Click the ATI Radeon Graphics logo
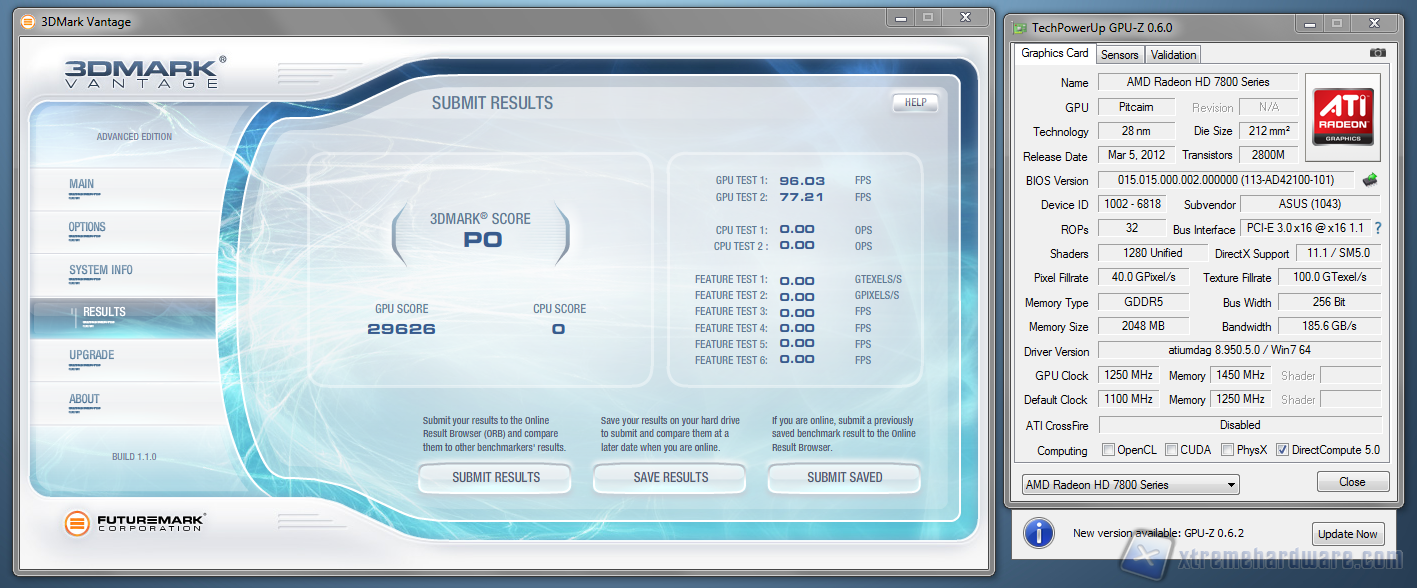 pyautogui.click(x=1342, y=117)
